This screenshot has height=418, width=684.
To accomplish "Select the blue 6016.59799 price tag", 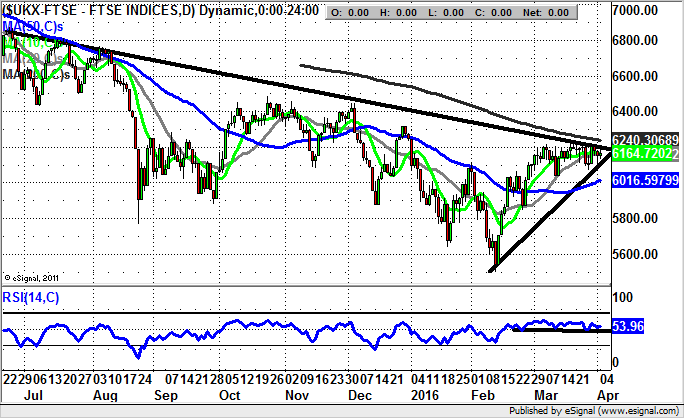I will pyautogui.click(x=646, y=182).
